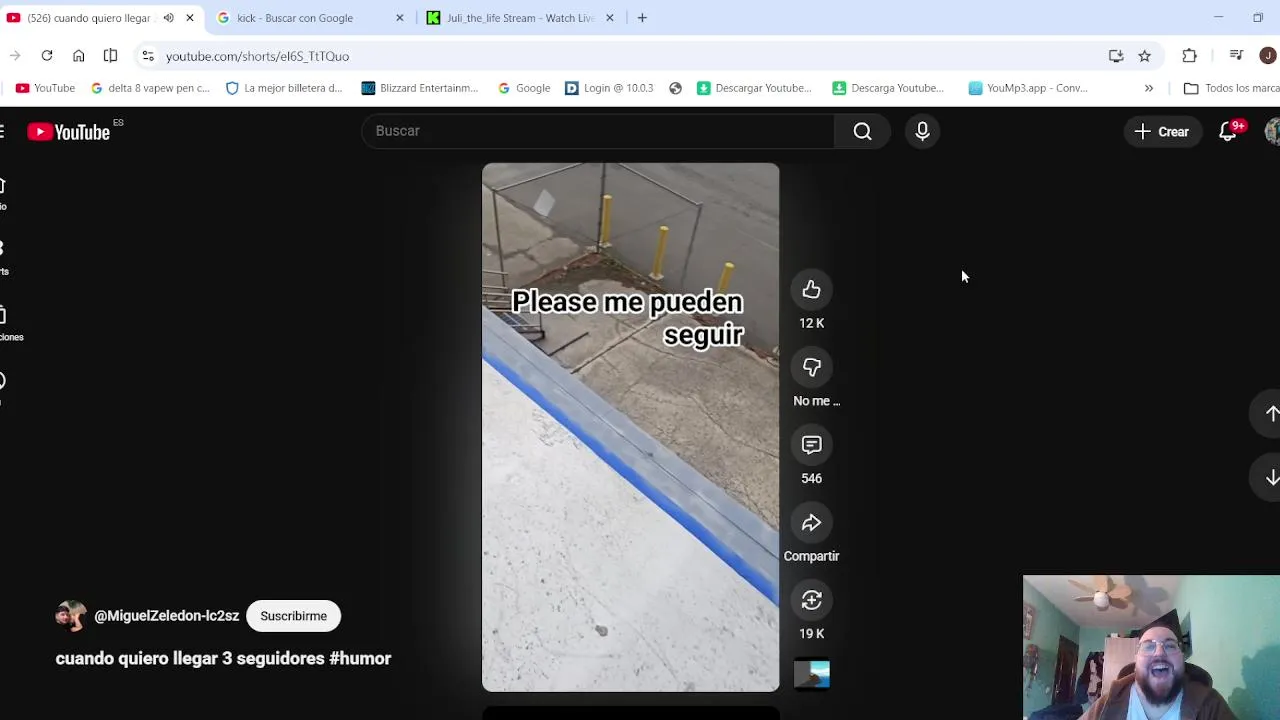Click the browser home icon
This screenshot has width=1280, height=720.
[79, 56]
